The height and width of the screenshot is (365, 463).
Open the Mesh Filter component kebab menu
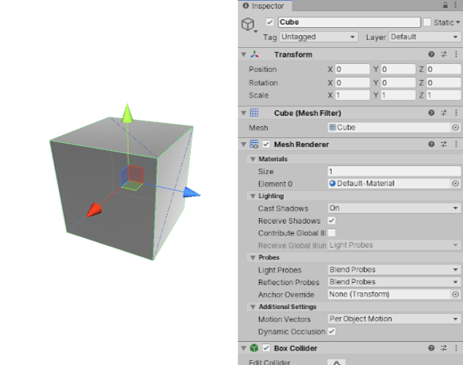click(456, 113)
